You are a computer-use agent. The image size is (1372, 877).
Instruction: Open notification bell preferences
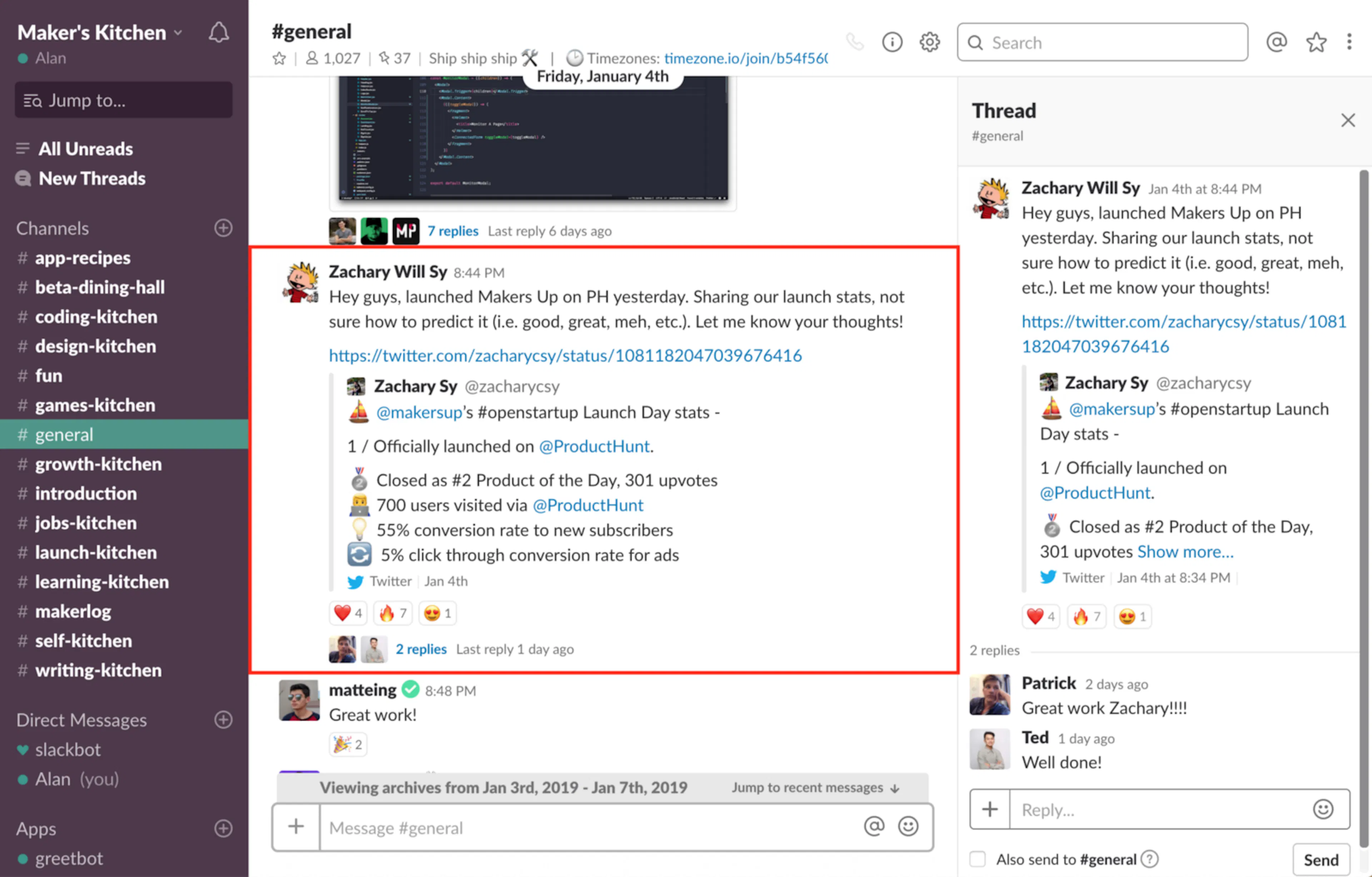coord(219,33)
